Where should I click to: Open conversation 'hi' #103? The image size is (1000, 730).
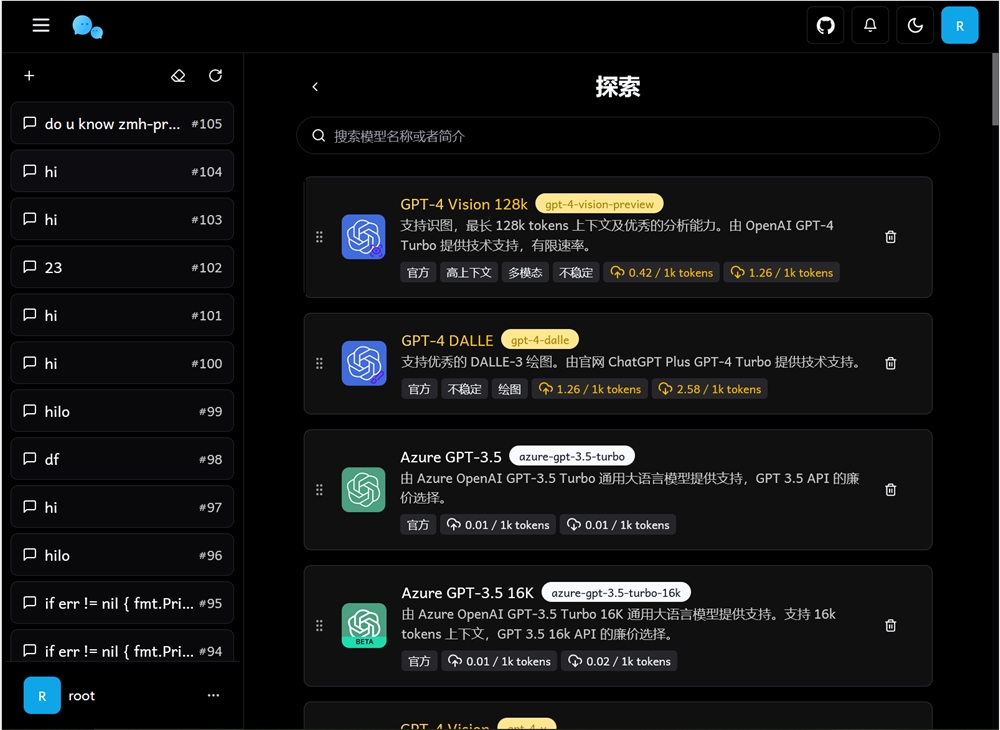coord(122,219)
